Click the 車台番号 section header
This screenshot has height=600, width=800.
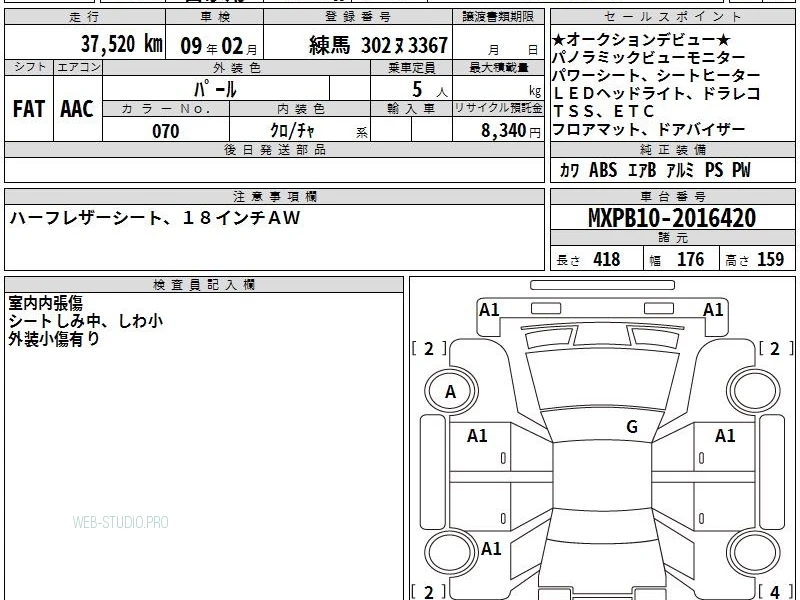(x=673, y=196)
